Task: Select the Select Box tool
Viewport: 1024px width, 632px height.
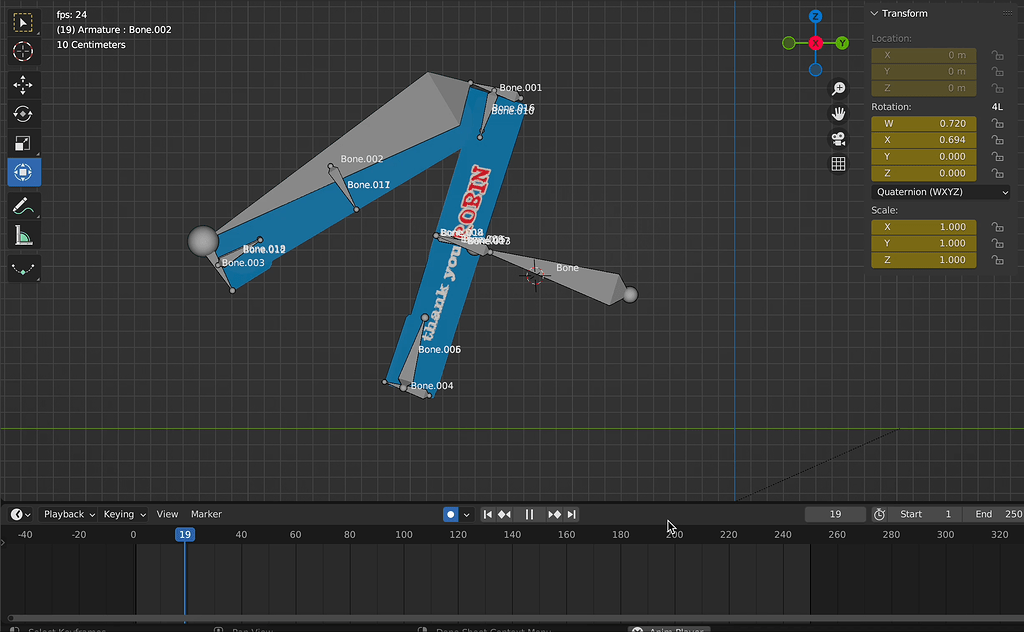Action: click(x=24, y=24)
